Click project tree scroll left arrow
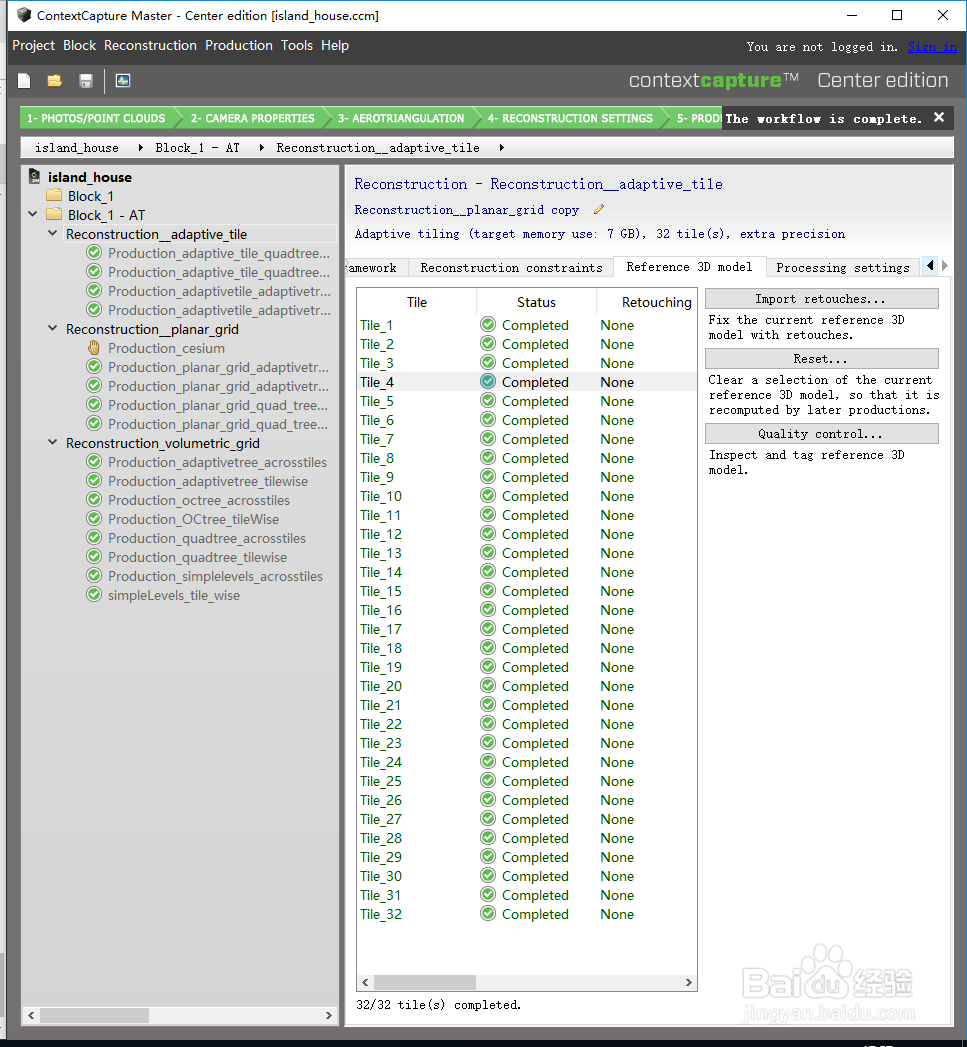The height and width of the screenshot is (1047, 967). coord(31,1015)
